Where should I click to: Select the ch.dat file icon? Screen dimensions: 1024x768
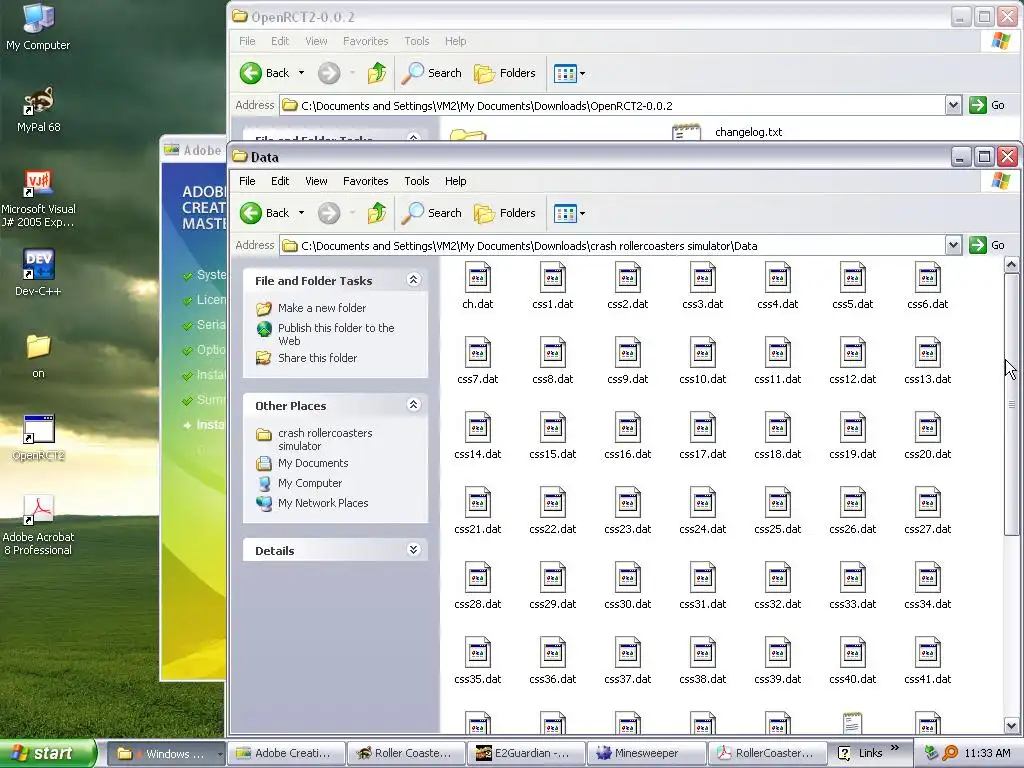pos(477,278)
